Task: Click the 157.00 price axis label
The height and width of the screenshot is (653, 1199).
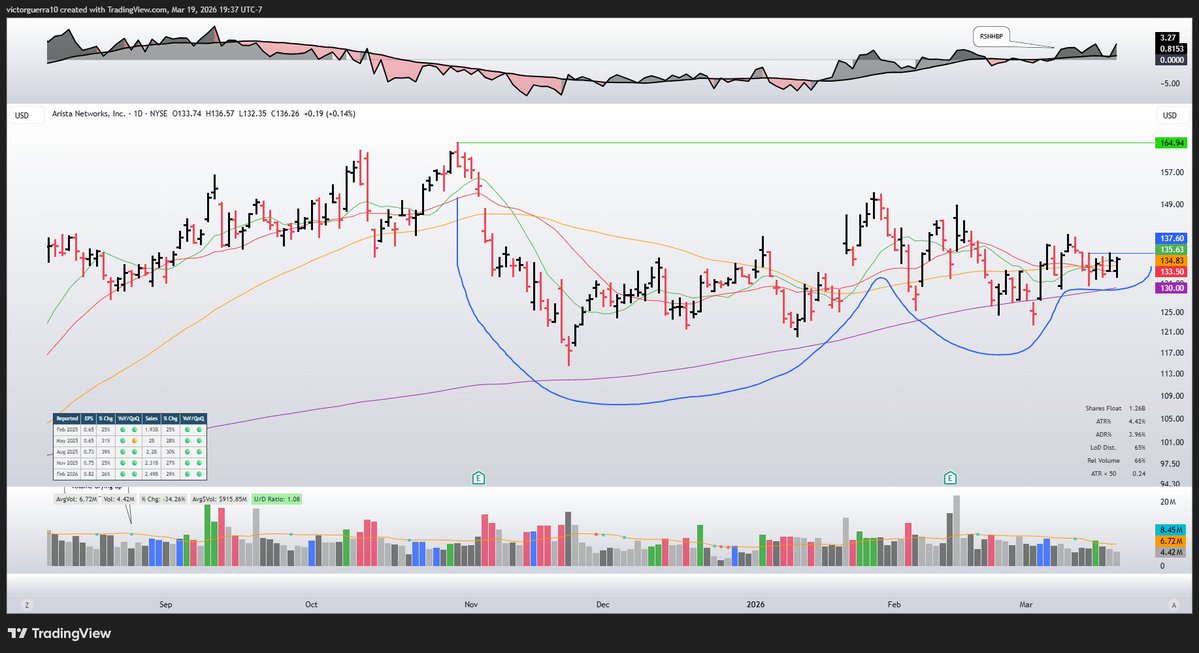Action: tap(1172, 173)
